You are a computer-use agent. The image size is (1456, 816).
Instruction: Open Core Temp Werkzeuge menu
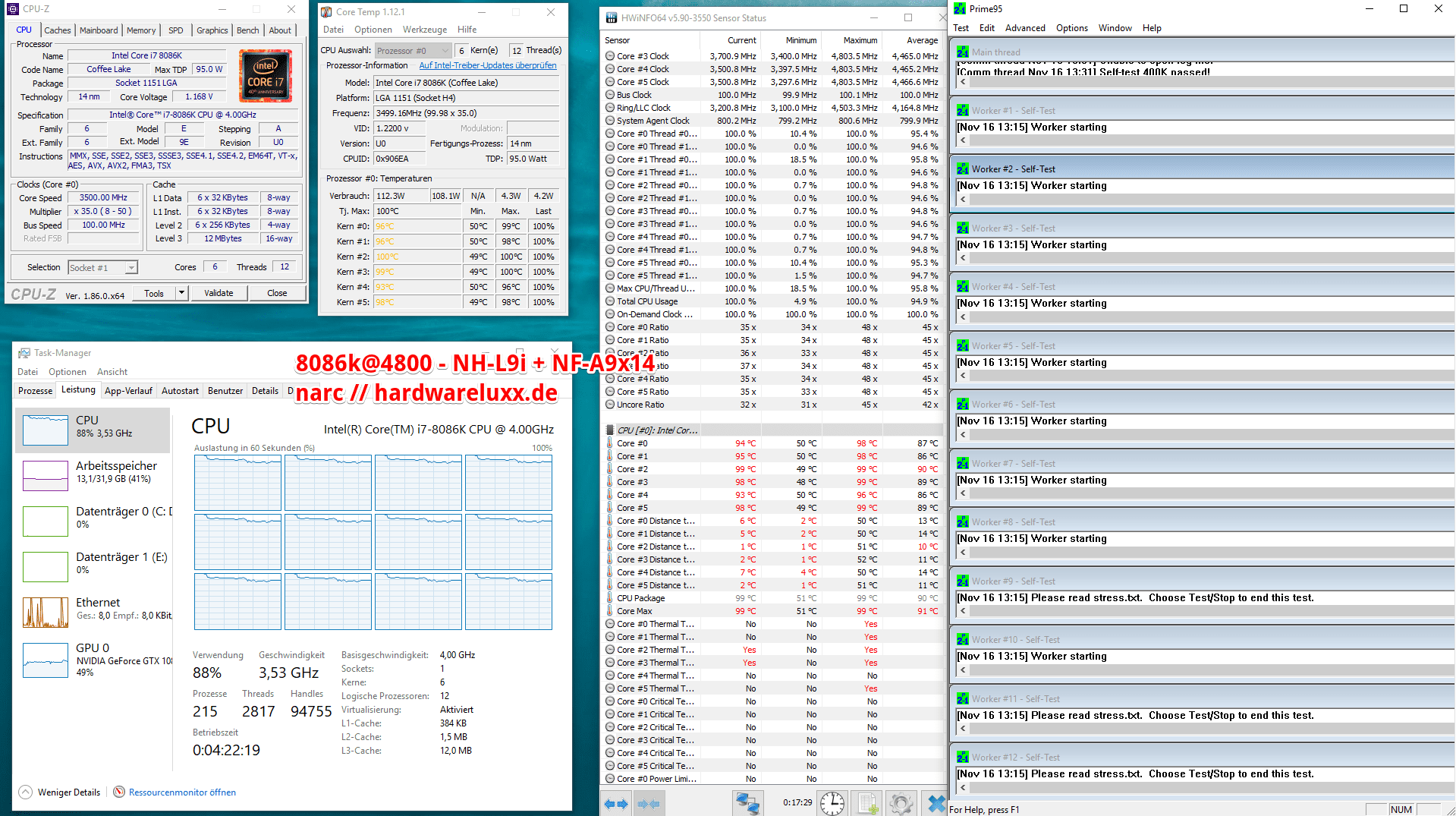[425, 30]
